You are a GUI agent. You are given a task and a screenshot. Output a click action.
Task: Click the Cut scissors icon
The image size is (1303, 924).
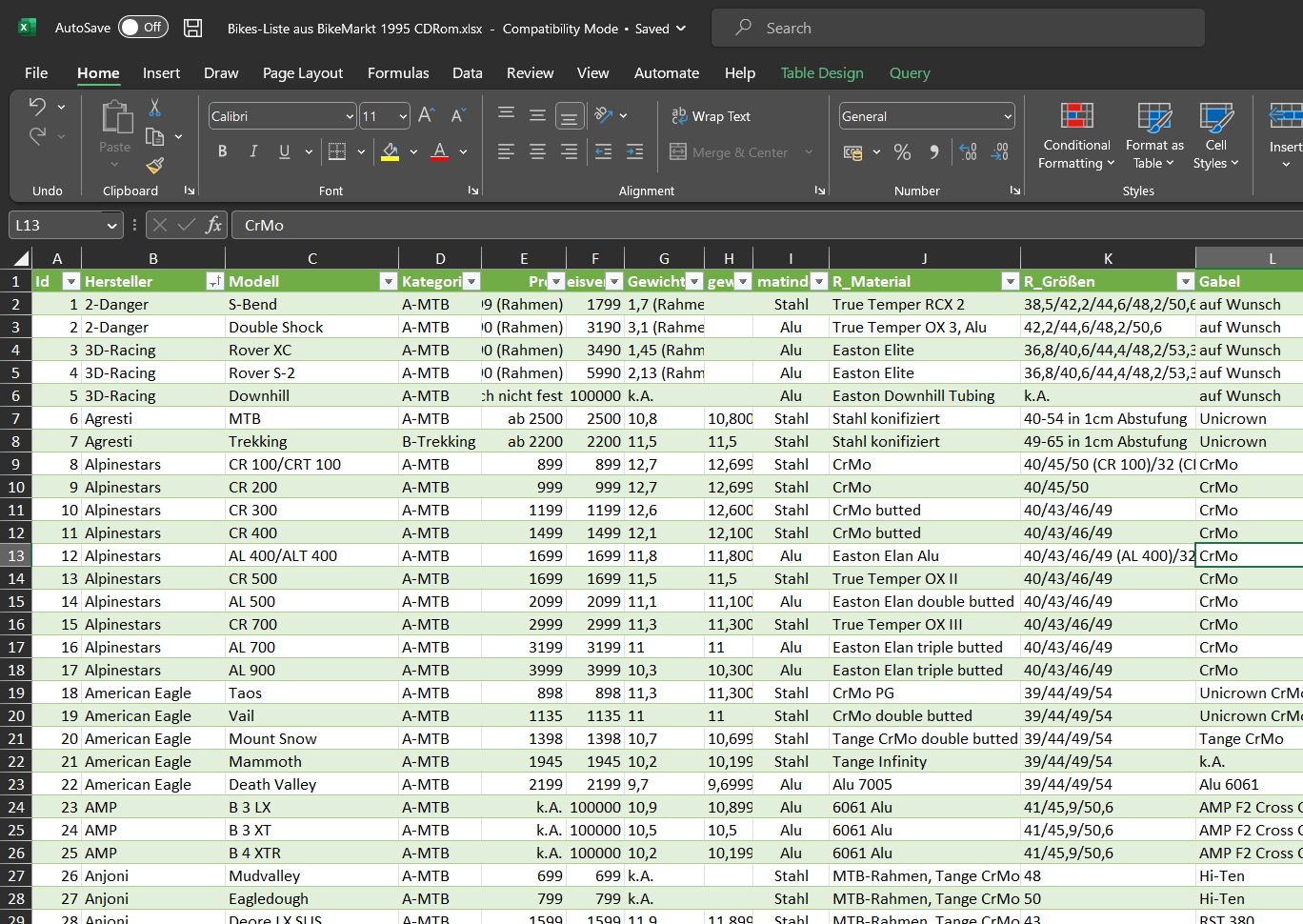[x=154, y=108]
